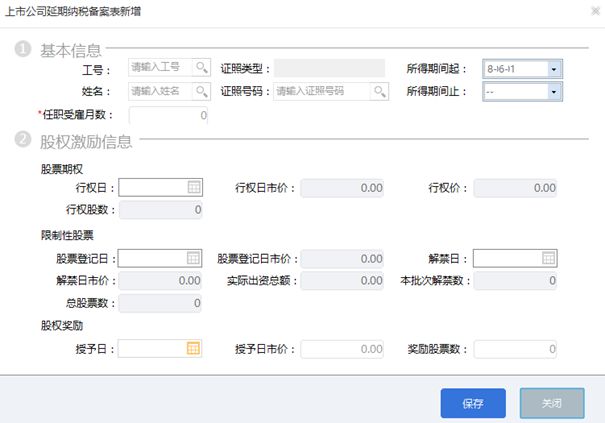
Task: Select the 奖励股票数 input field
Action: click(x=514, y=349)
